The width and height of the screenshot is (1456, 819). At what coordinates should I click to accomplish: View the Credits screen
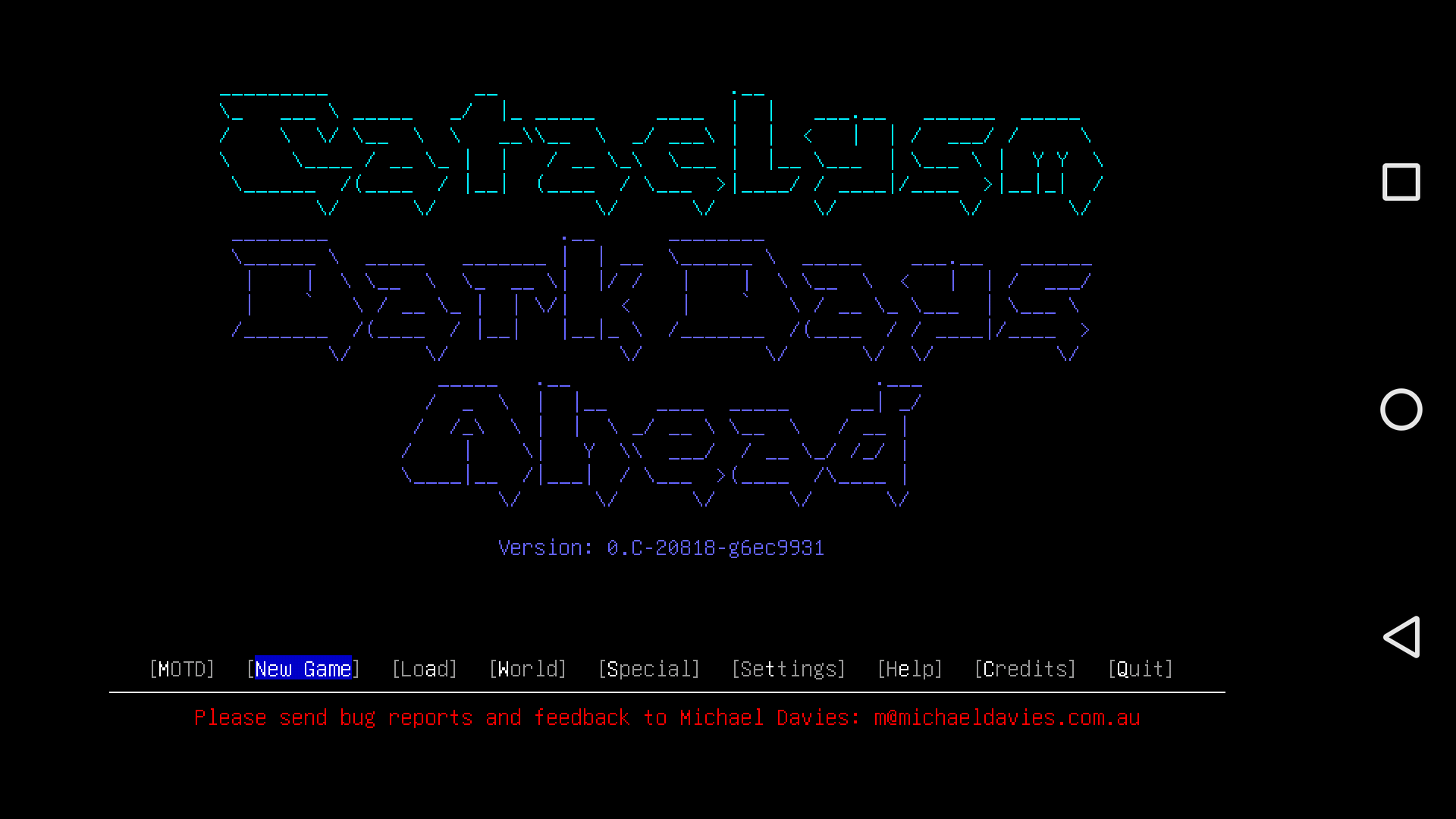point(1025,668)
